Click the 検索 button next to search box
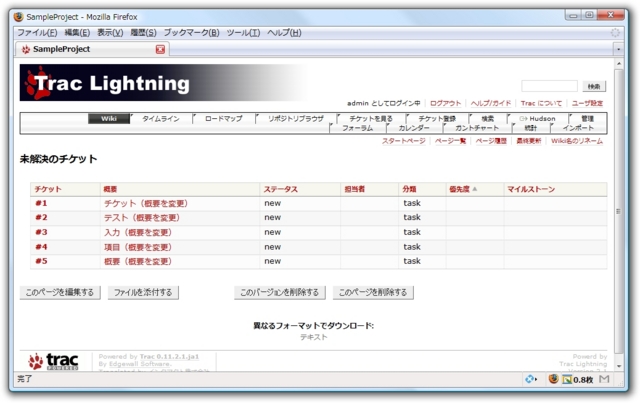The width and height of the screenshot is (640, 403). point(594,86)
